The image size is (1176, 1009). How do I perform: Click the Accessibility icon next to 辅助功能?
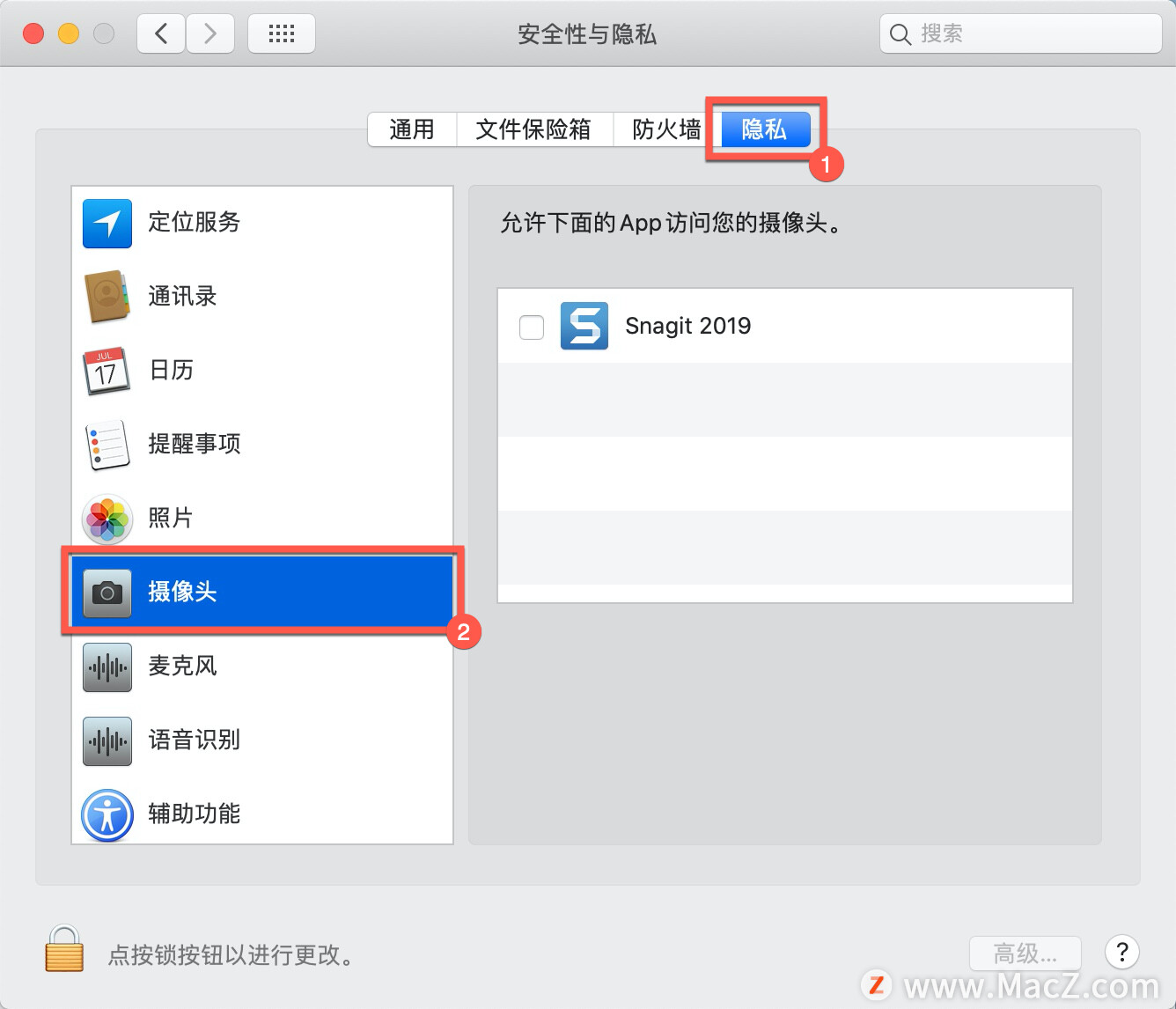[x=107, y=815]
